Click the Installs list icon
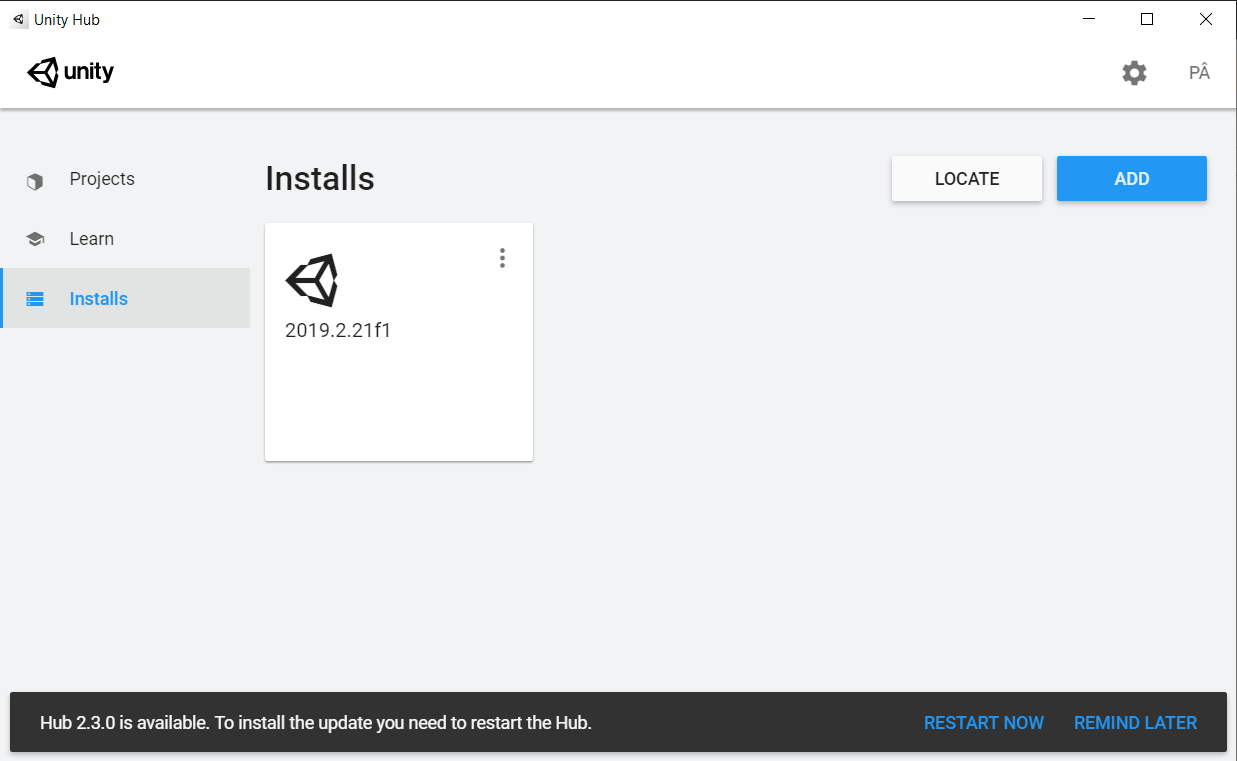The height and width of the screenshot is (761, 1237). (35, 299)
